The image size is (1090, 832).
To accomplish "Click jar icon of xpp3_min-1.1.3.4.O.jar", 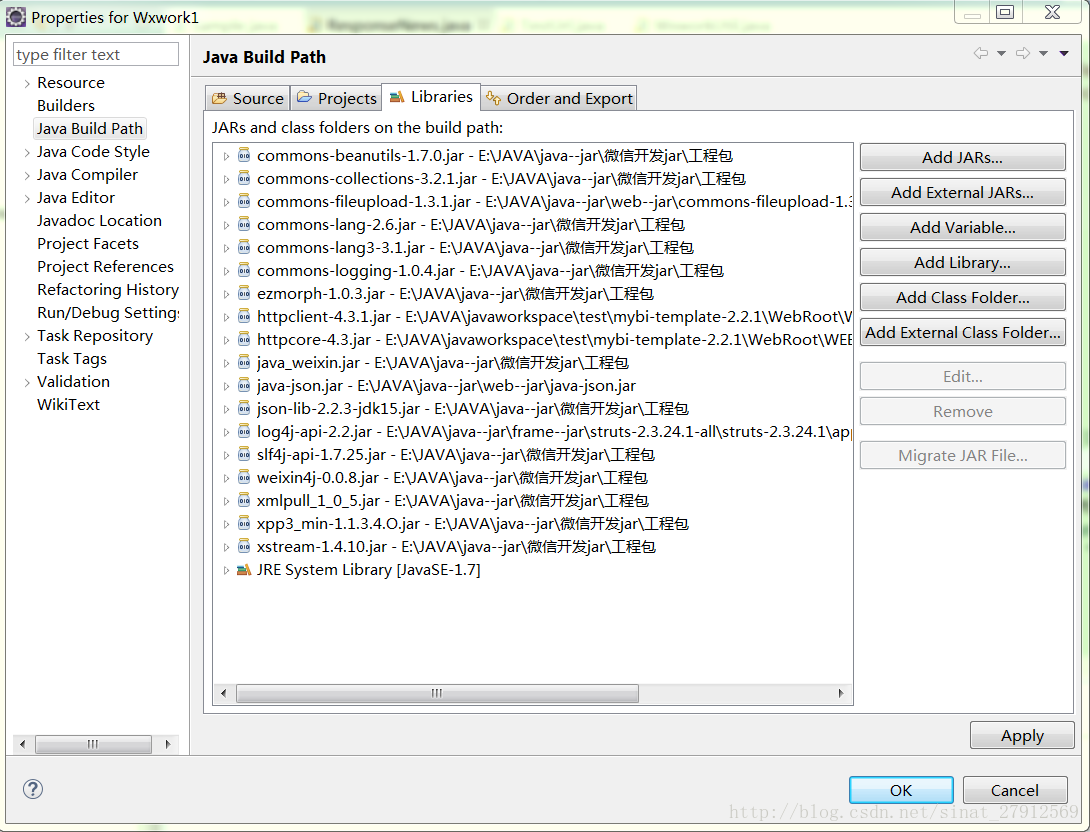I will click(244, 522).
